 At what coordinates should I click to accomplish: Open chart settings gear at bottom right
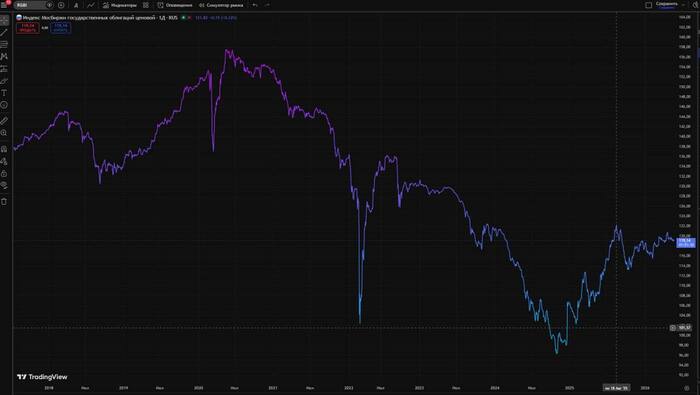[x=687, y=388]
